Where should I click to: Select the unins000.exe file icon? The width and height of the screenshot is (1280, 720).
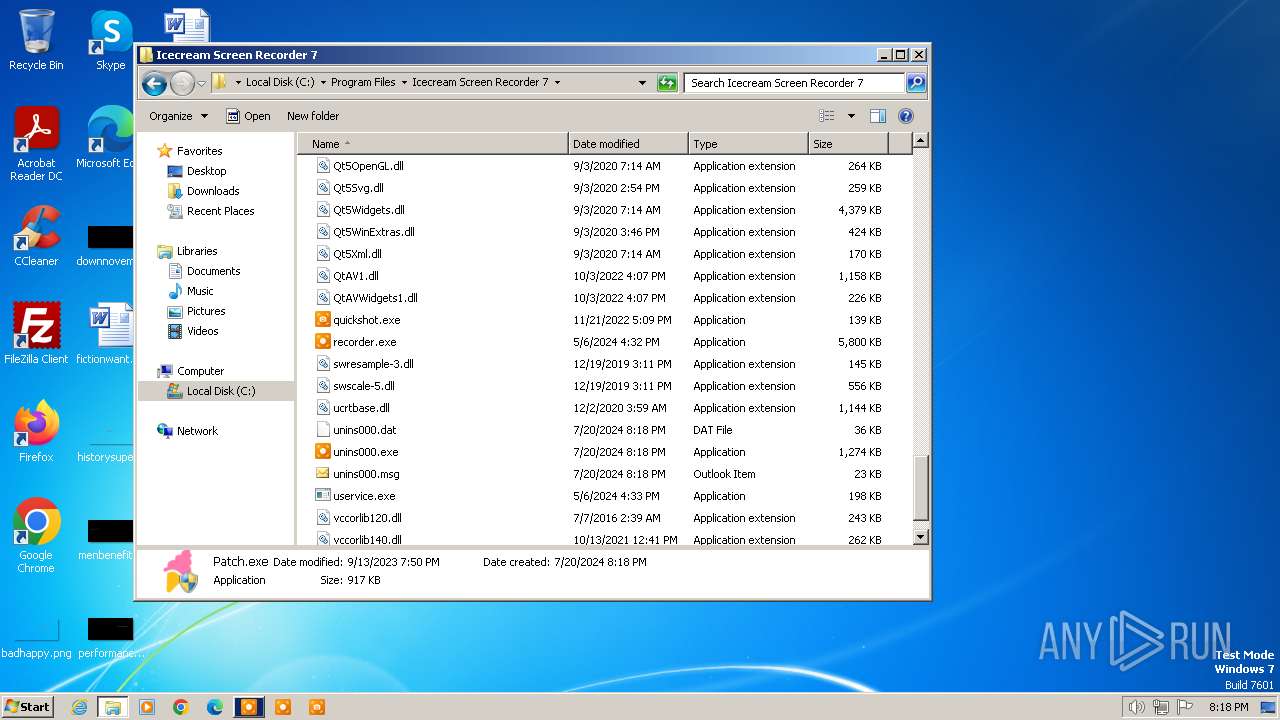coord(323,452)
